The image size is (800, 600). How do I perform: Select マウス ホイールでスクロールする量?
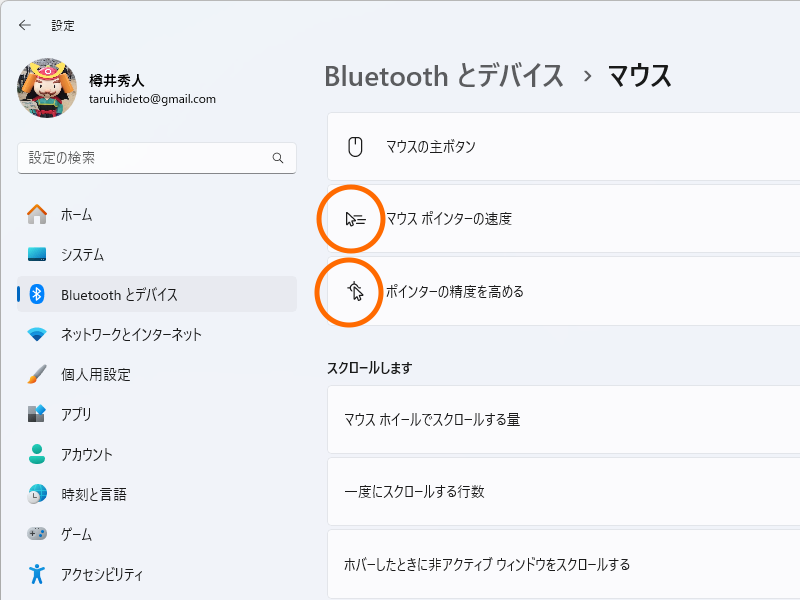[x=500, y=420]
